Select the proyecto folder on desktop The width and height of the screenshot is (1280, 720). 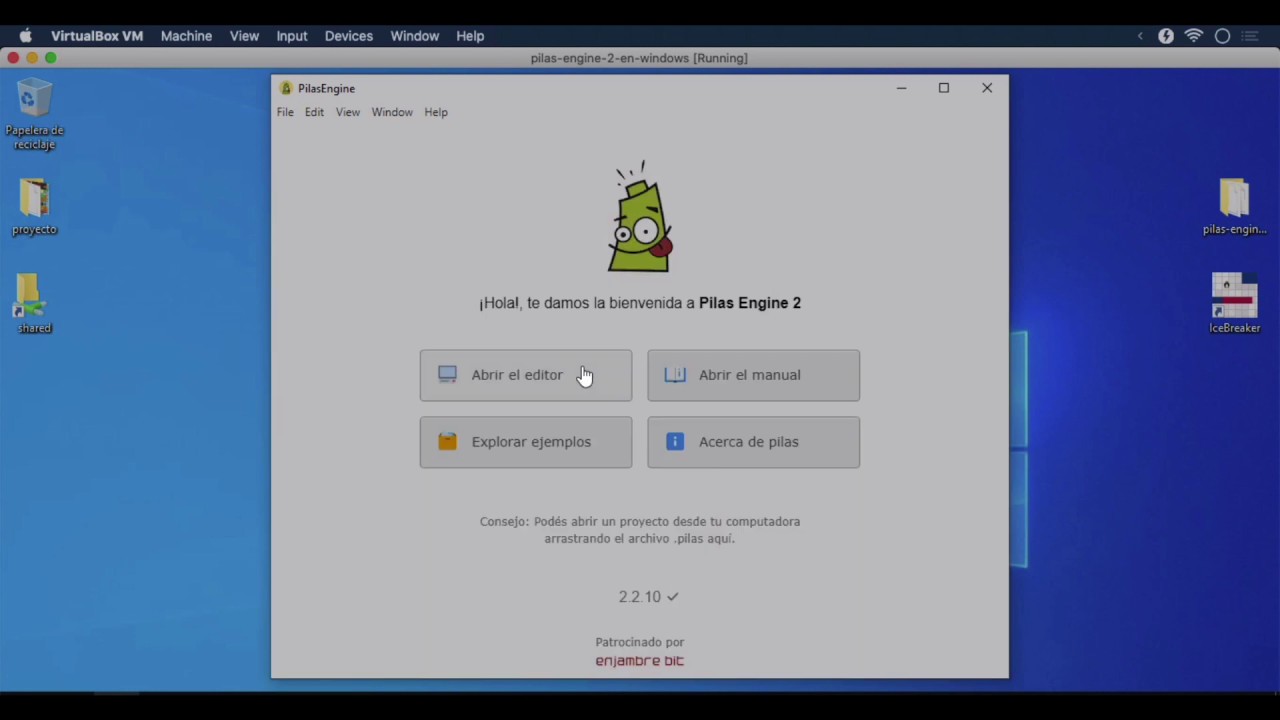coord(34,207)
